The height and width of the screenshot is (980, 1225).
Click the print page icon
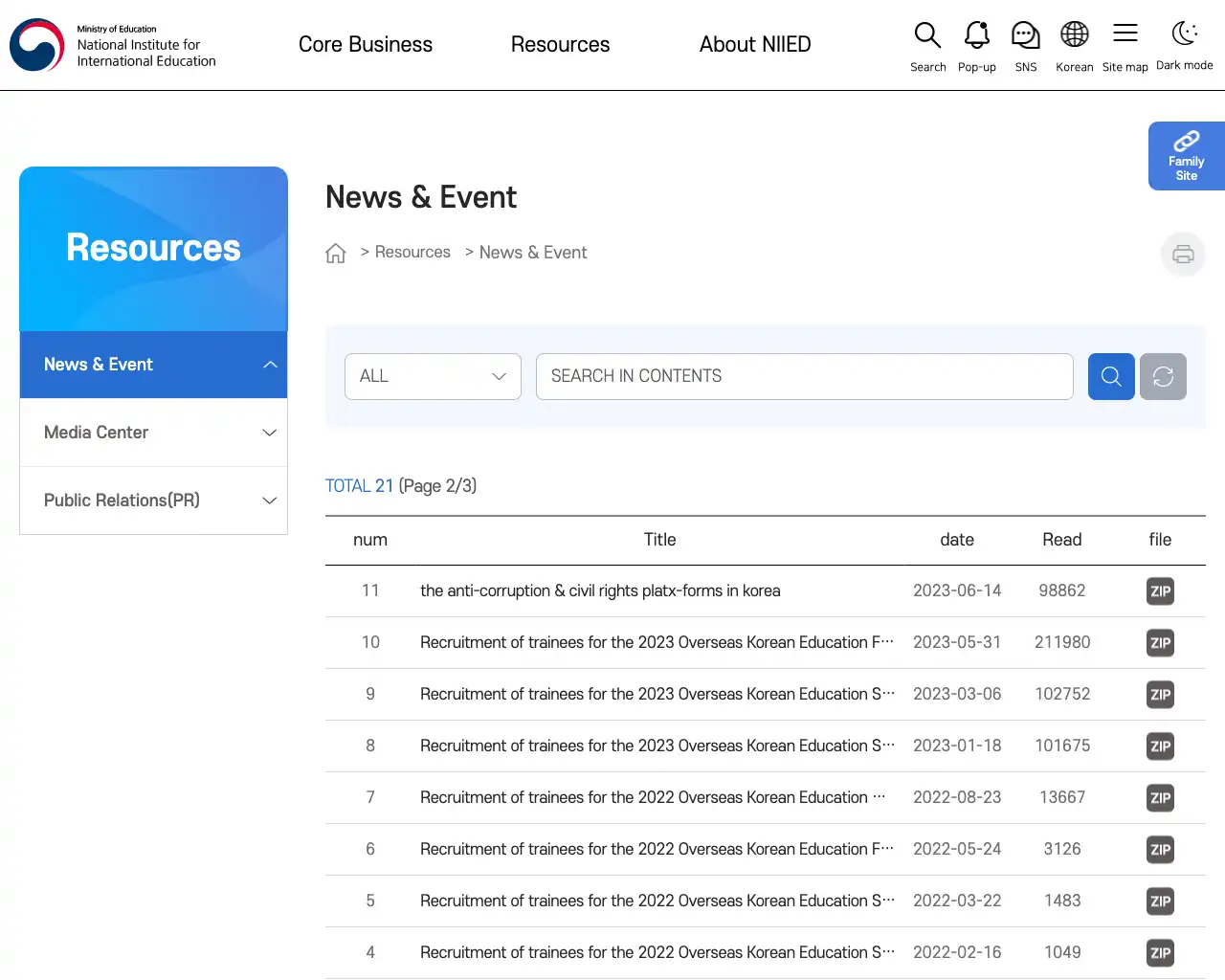click(1183, 254)
